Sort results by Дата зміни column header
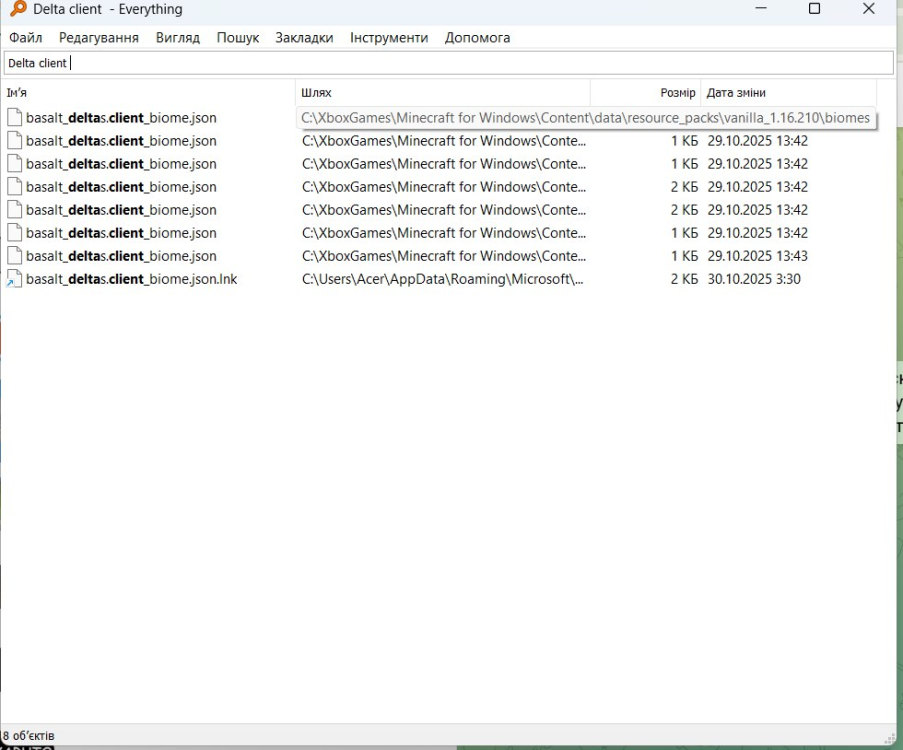The height and width of the screenshot is (750, 903). (788, 93)
